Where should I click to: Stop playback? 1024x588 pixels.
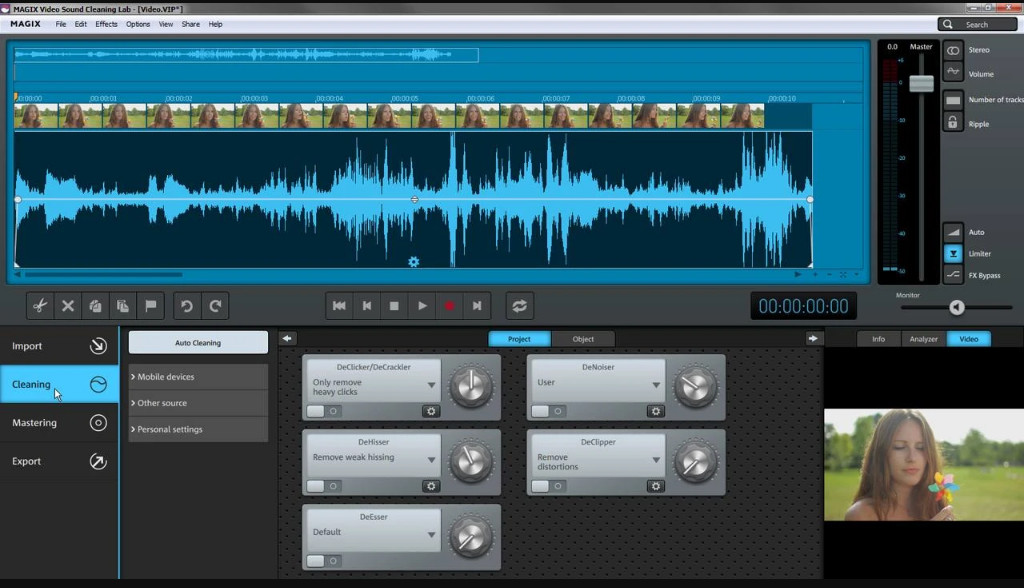(x=394, y=306)
